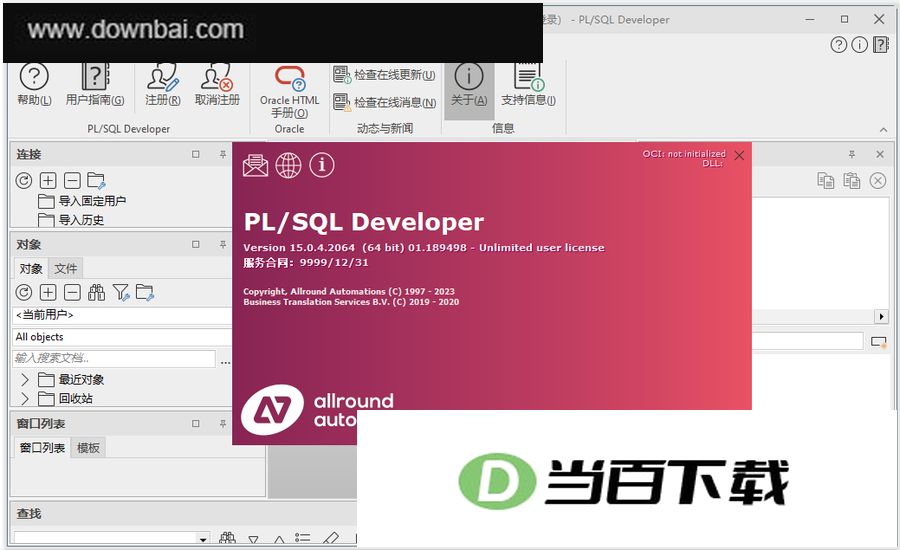Click the copy icon in the right panel

coord(825,181)
